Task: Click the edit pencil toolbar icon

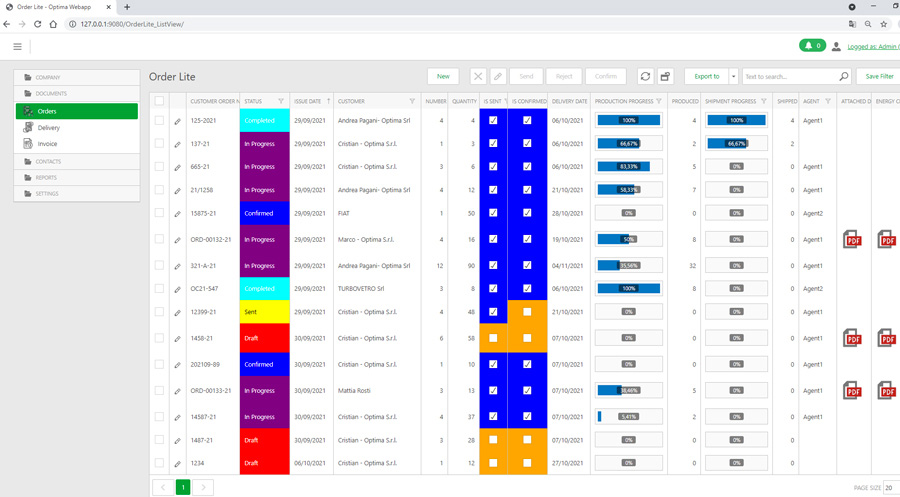Action: pyautogui.click(x=498, y=76)
